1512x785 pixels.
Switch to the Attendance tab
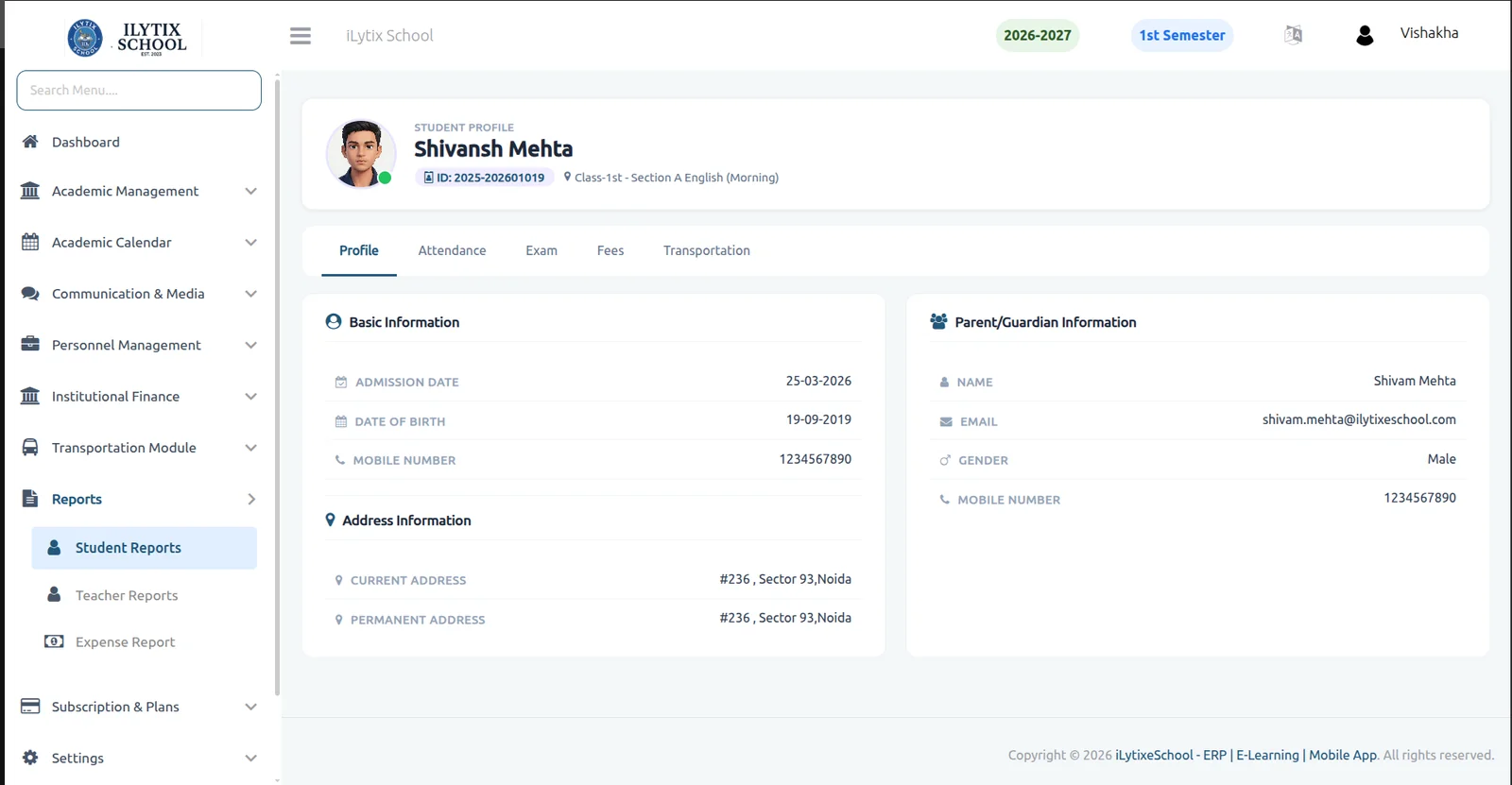(452, 250)
